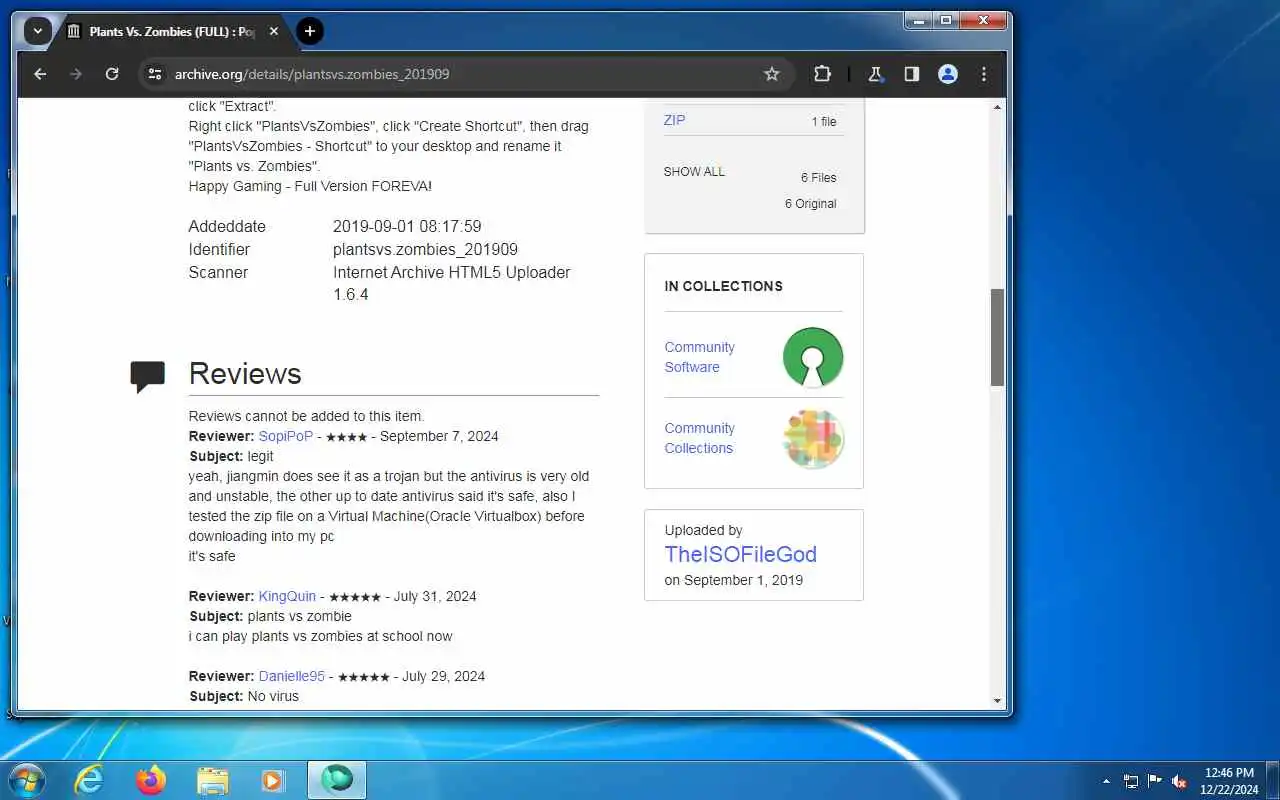Image resolution: width=1280 pixels, height=800 pixels.
Task: View site information icon in address bar
Action: point(153,74)
